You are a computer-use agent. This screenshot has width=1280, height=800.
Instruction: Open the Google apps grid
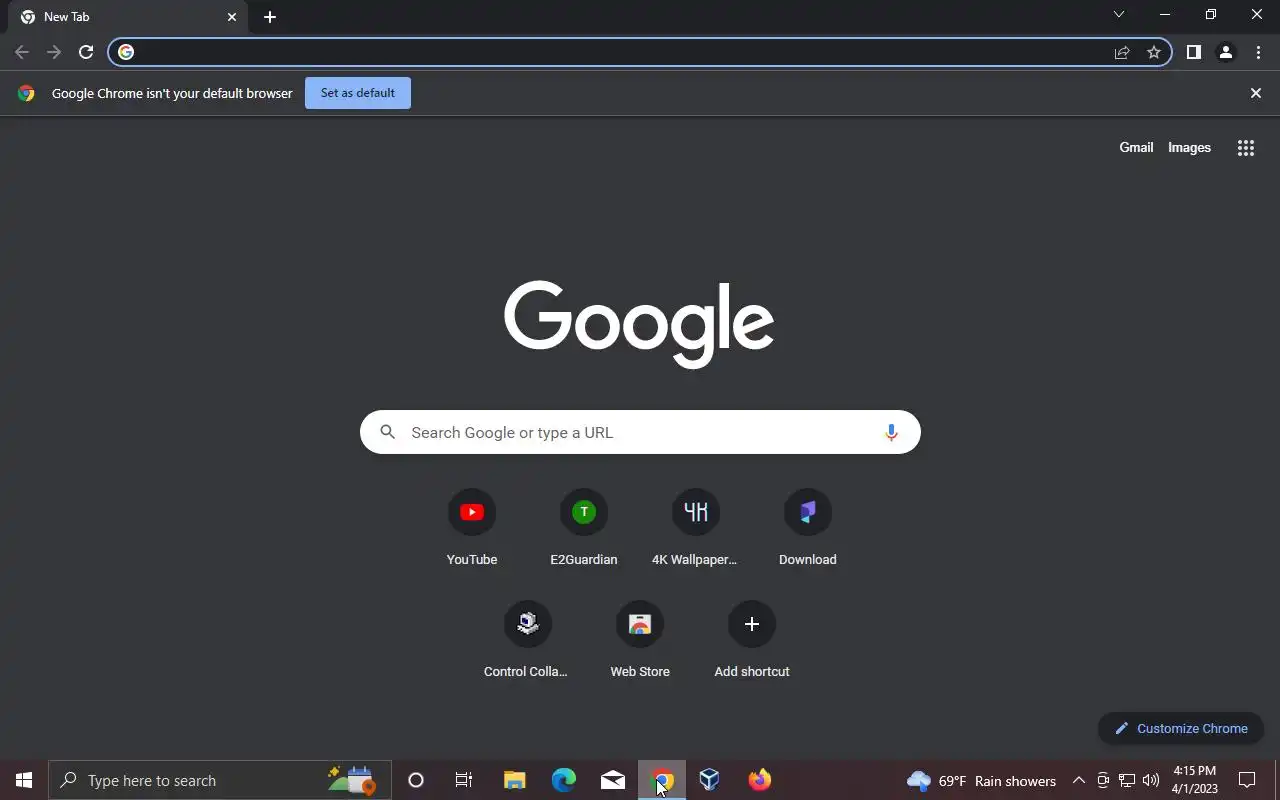click(1246, 148)
